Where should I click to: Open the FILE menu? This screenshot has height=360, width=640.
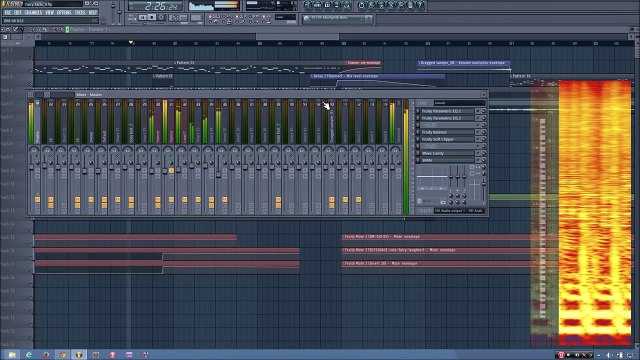(x=7, y=13)
